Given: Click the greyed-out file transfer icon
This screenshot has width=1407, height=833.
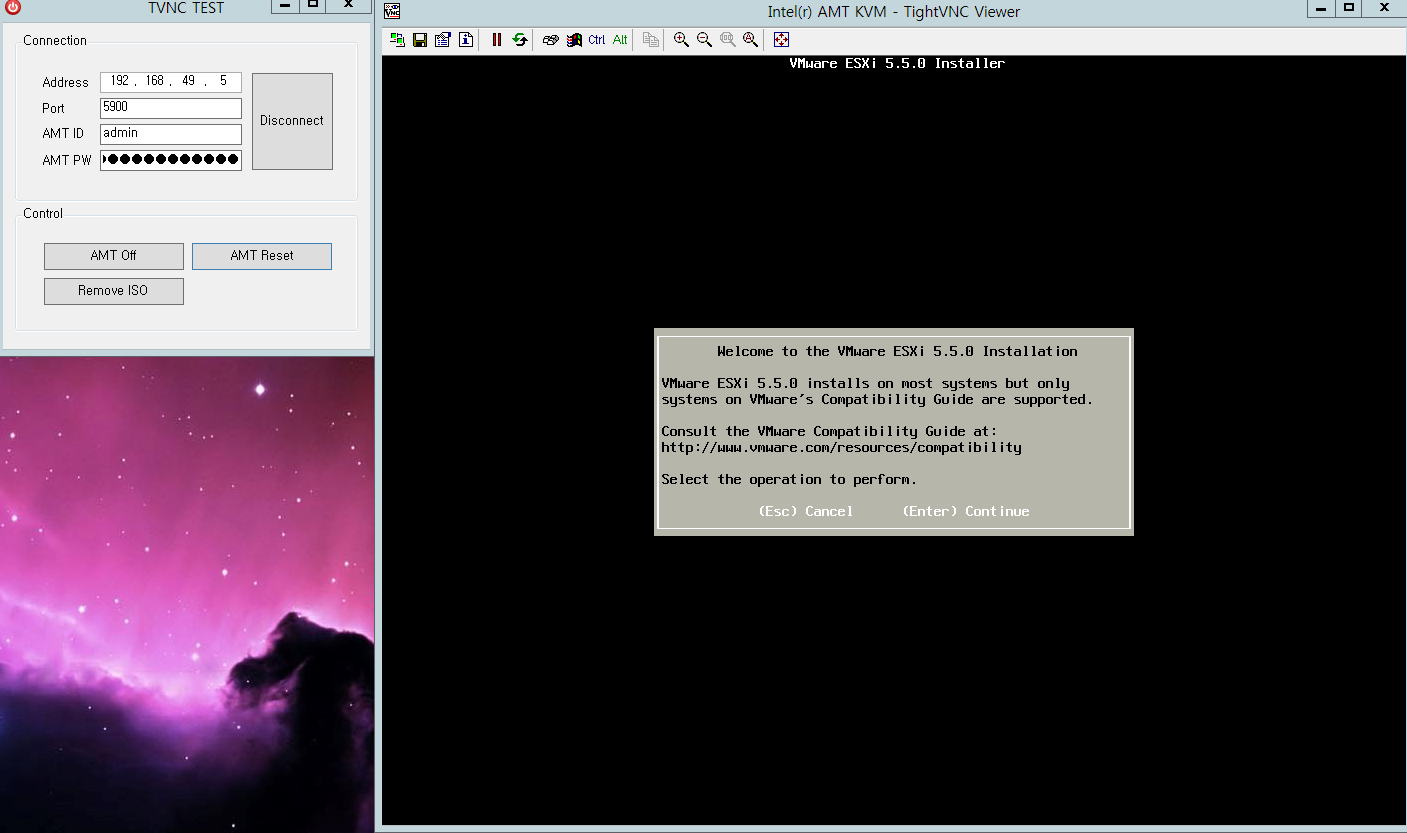Looking at the screenshot, I should coord(651,40).
